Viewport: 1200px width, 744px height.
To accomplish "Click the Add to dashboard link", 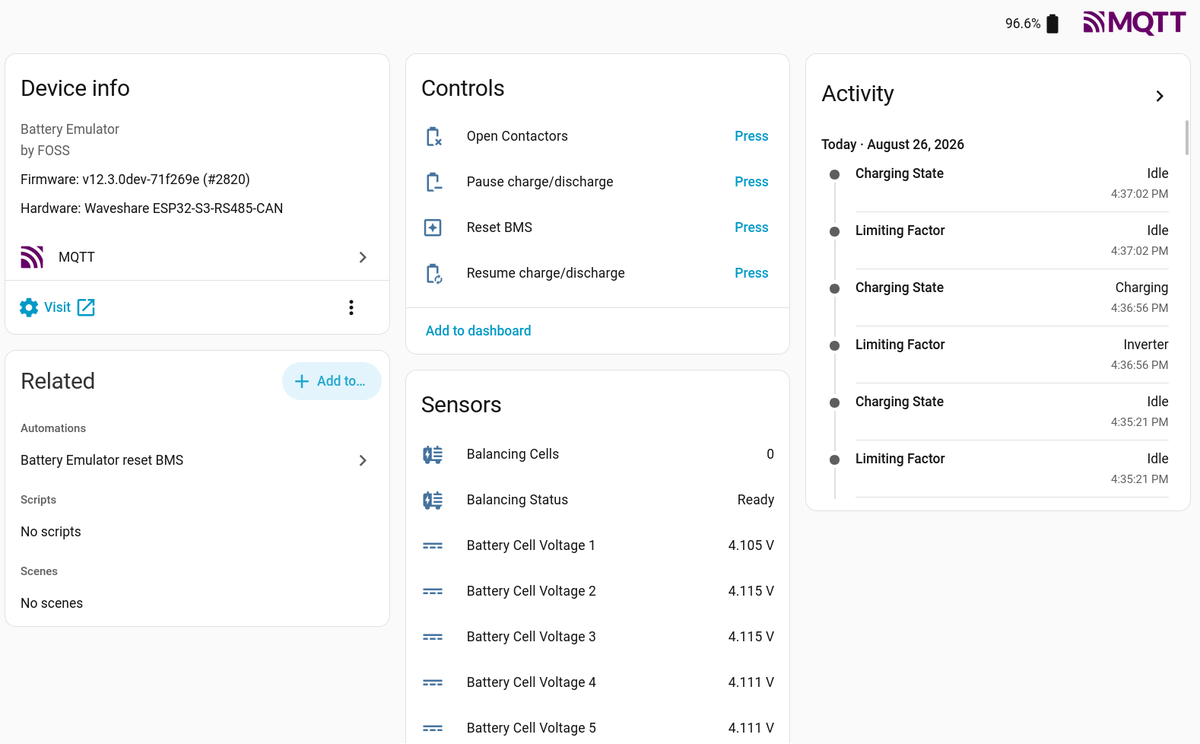I will pos(478,331).
